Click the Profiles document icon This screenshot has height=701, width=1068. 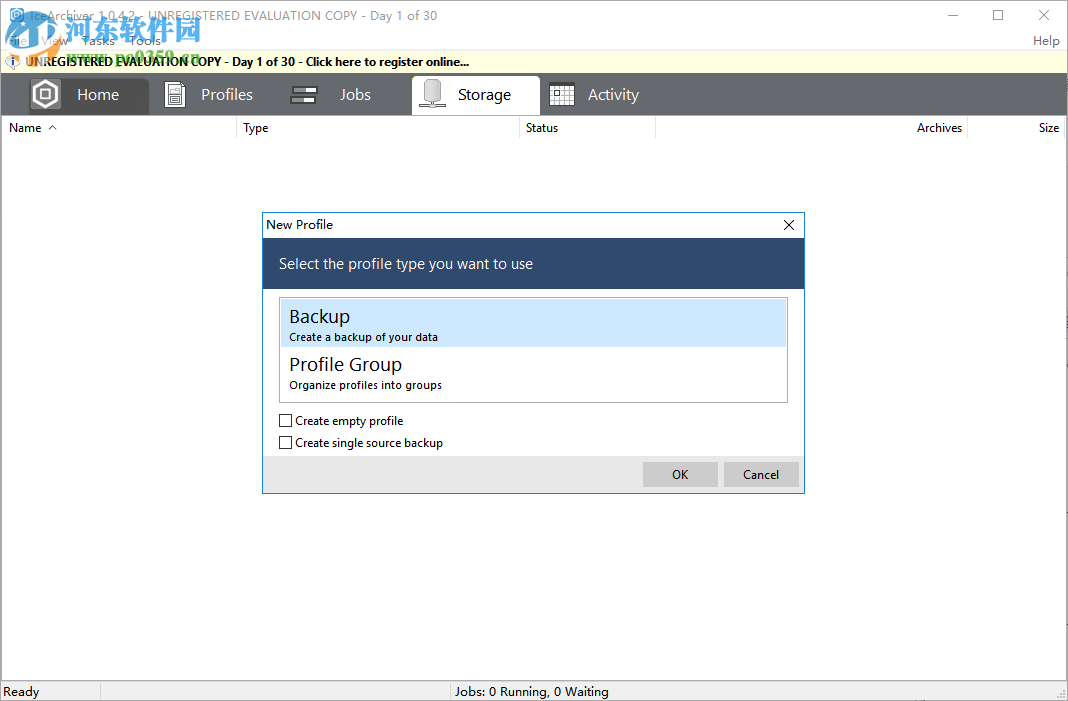click(x=175, y=95)
